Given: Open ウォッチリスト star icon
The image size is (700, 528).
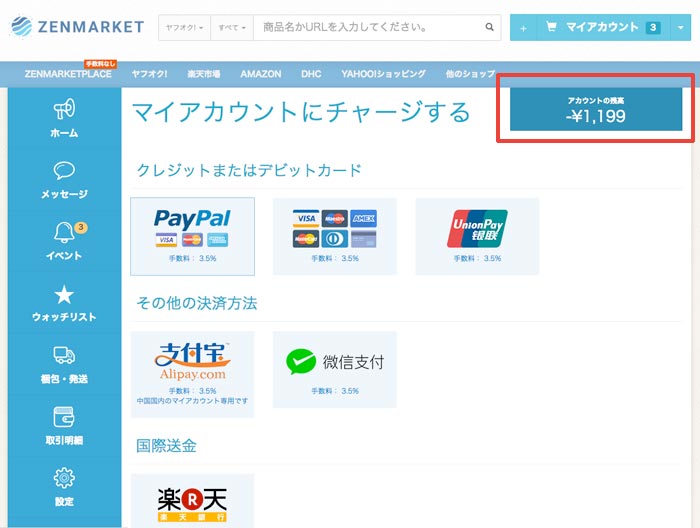Looking at the screenshot, I should (x=64, y=295).
